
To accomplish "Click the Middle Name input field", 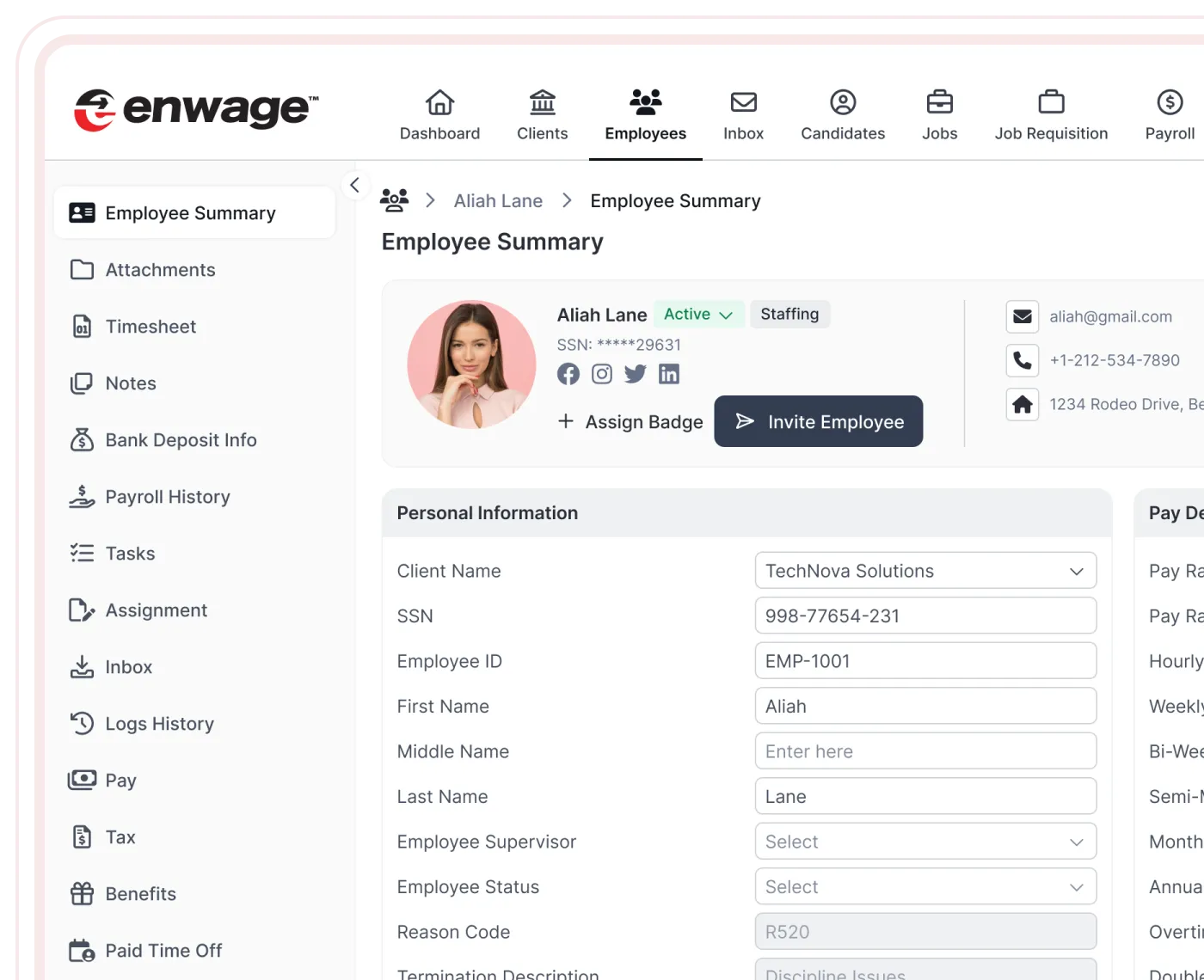I will point(925,751).
